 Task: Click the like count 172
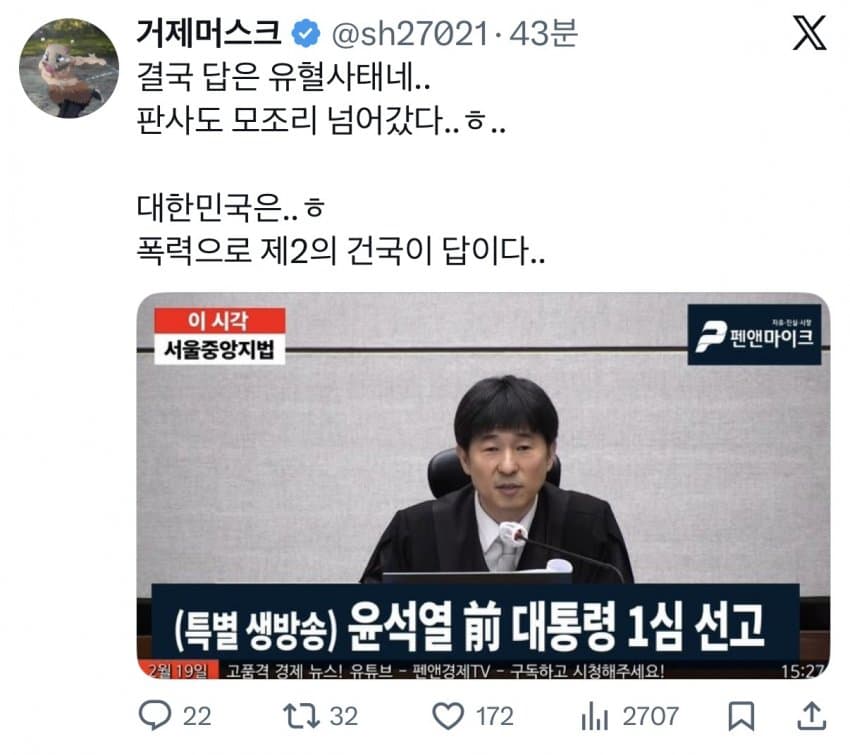494,717
